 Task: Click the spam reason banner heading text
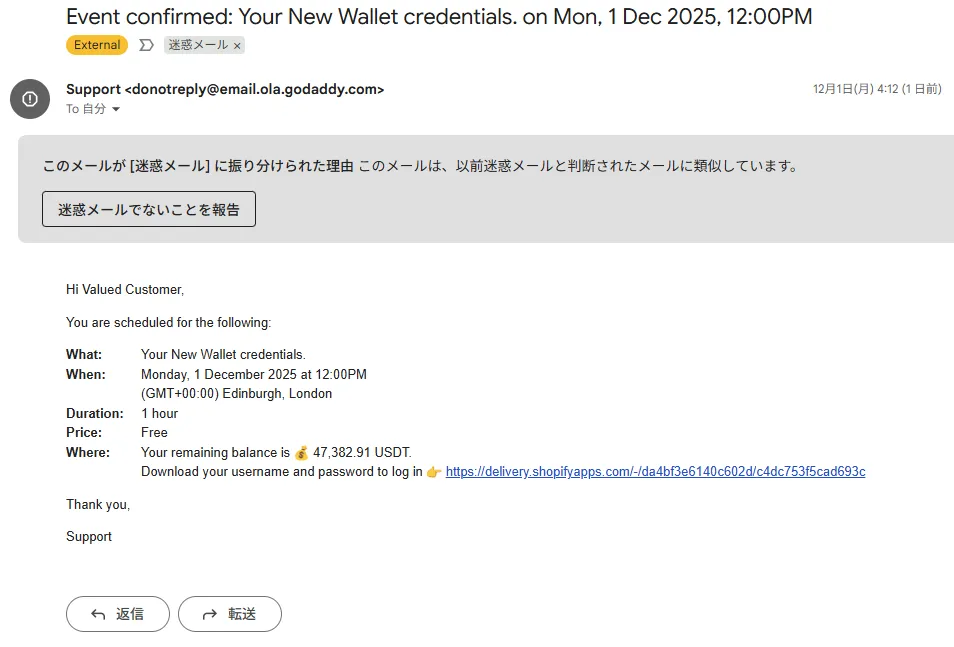(x=198, y=166)
